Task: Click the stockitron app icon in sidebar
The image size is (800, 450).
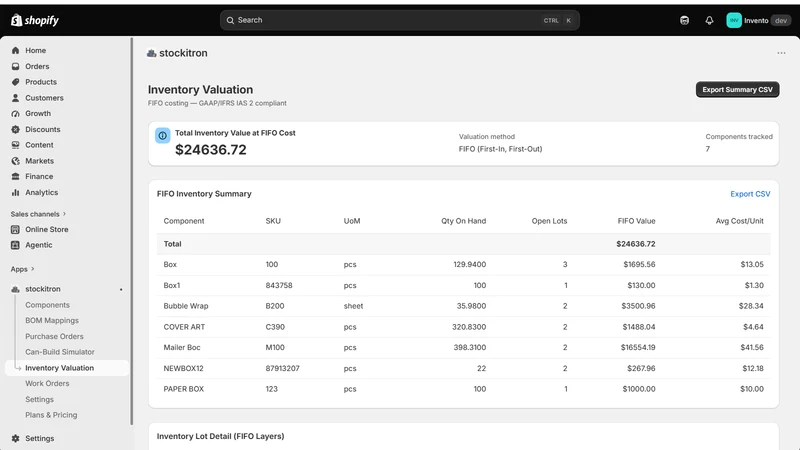Action: click(15, 289)
